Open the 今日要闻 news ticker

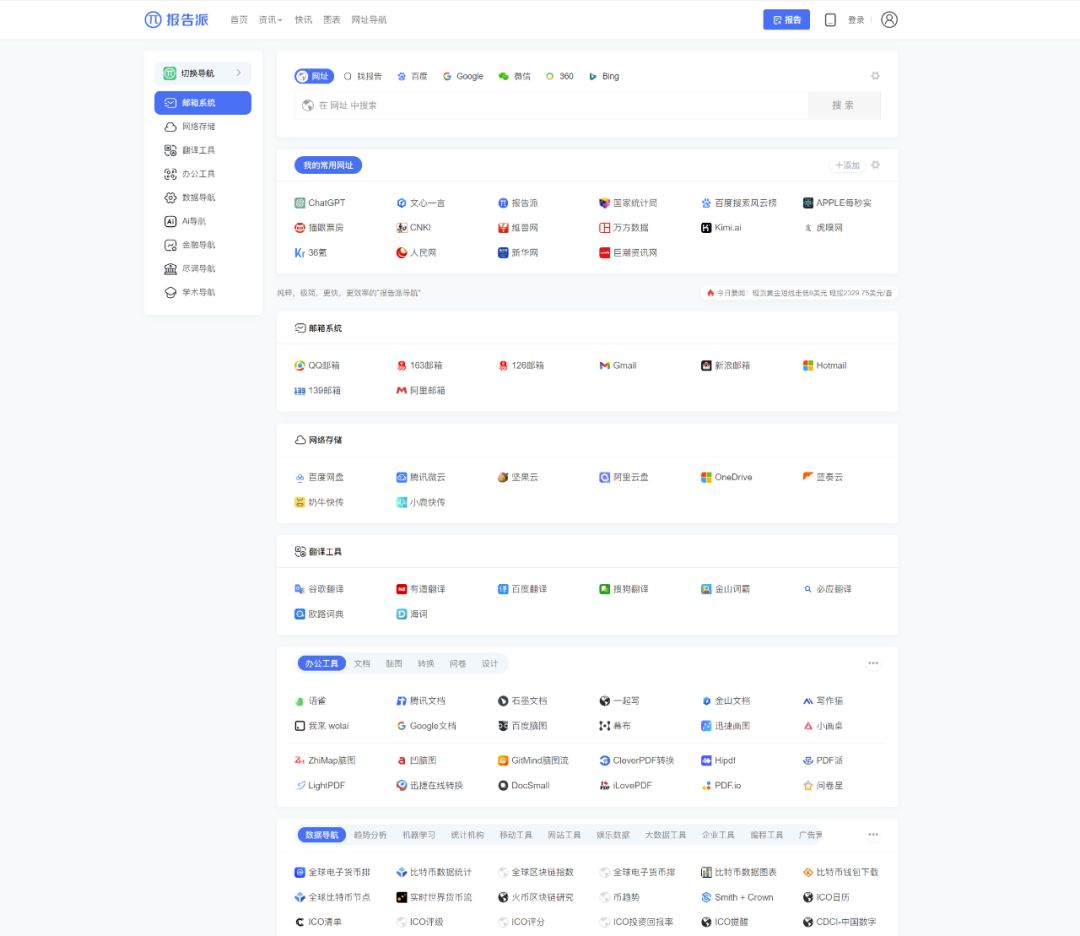click(799, 293)
